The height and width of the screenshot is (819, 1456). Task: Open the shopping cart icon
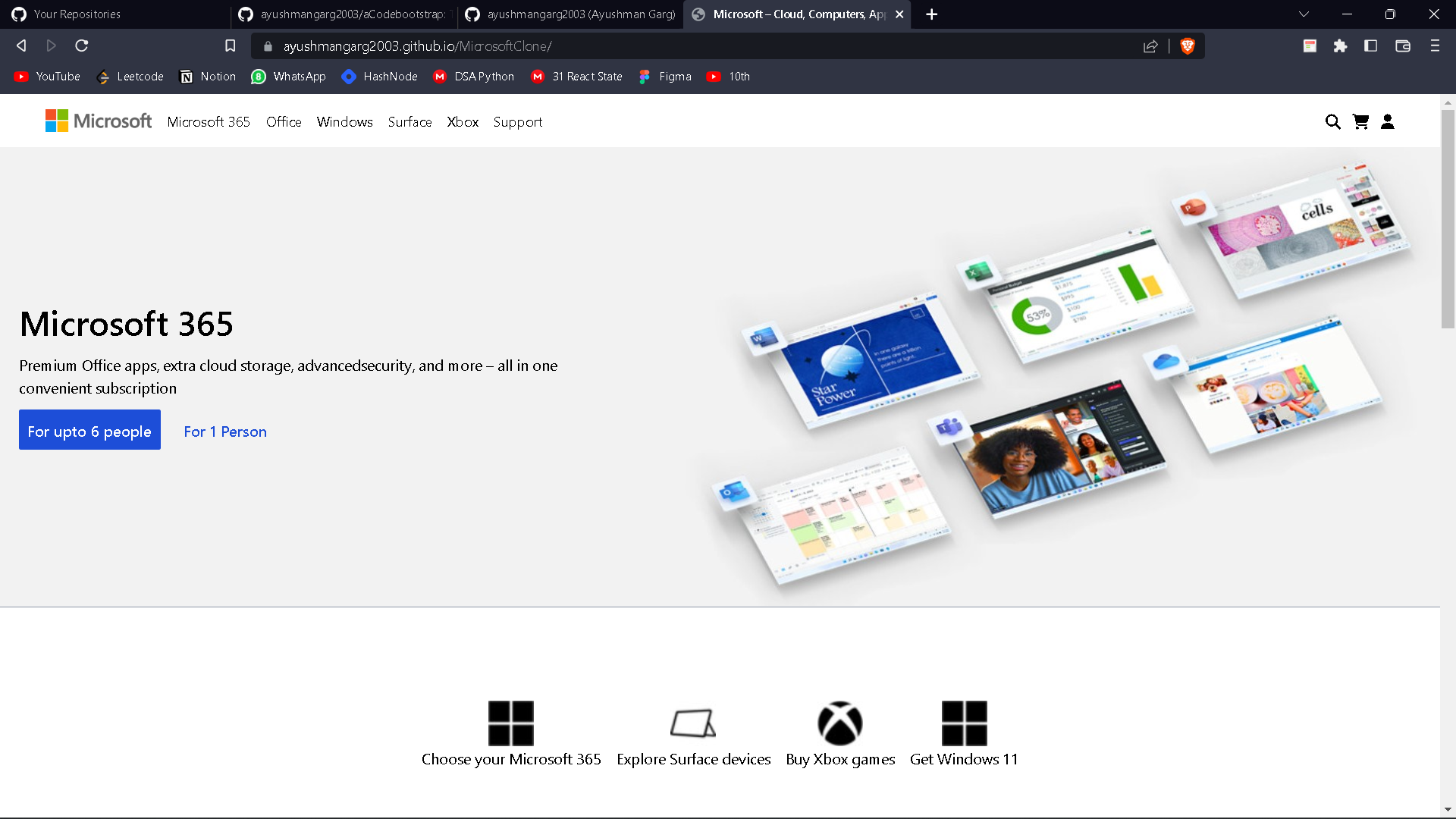pyautogui.click(x=1360, y=122)
